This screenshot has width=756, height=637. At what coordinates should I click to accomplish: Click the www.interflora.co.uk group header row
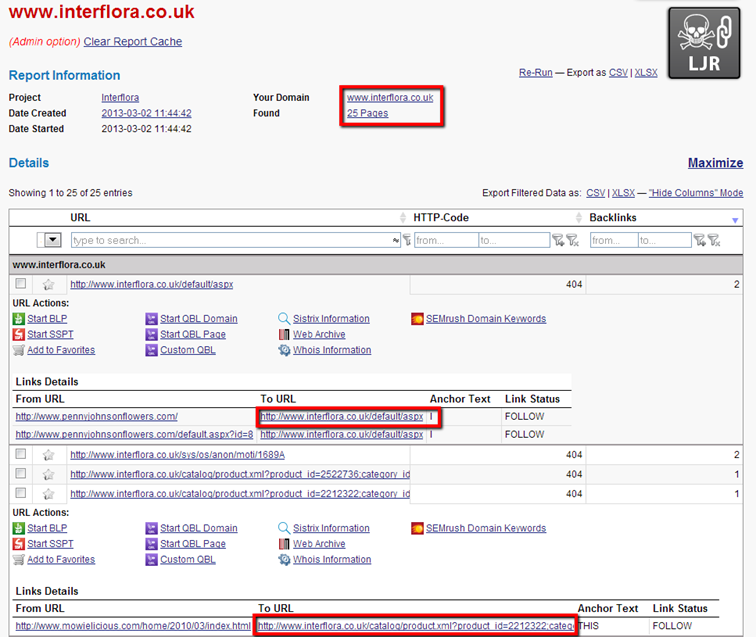click(376, 265)
